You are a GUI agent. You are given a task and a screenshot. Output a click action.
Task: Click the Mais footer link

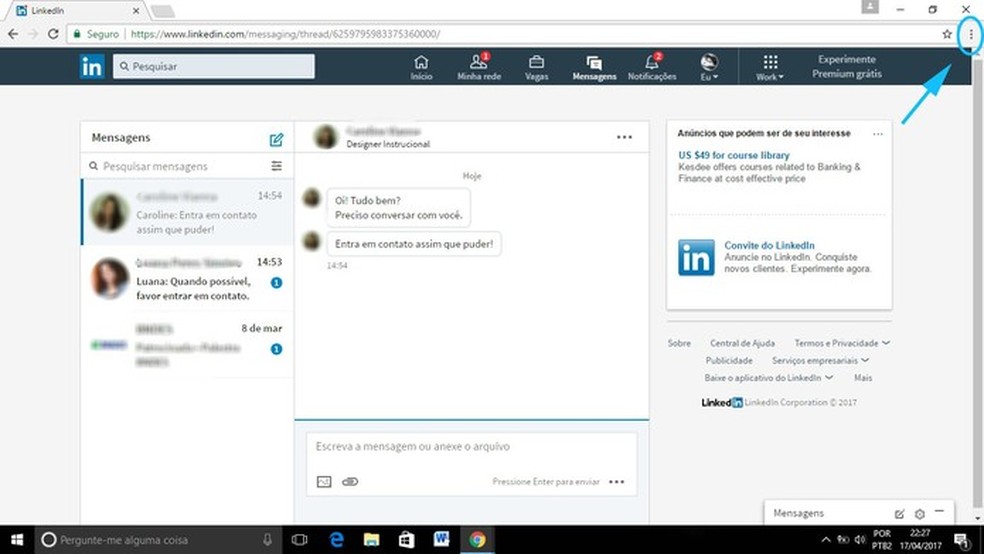[863, 378]
